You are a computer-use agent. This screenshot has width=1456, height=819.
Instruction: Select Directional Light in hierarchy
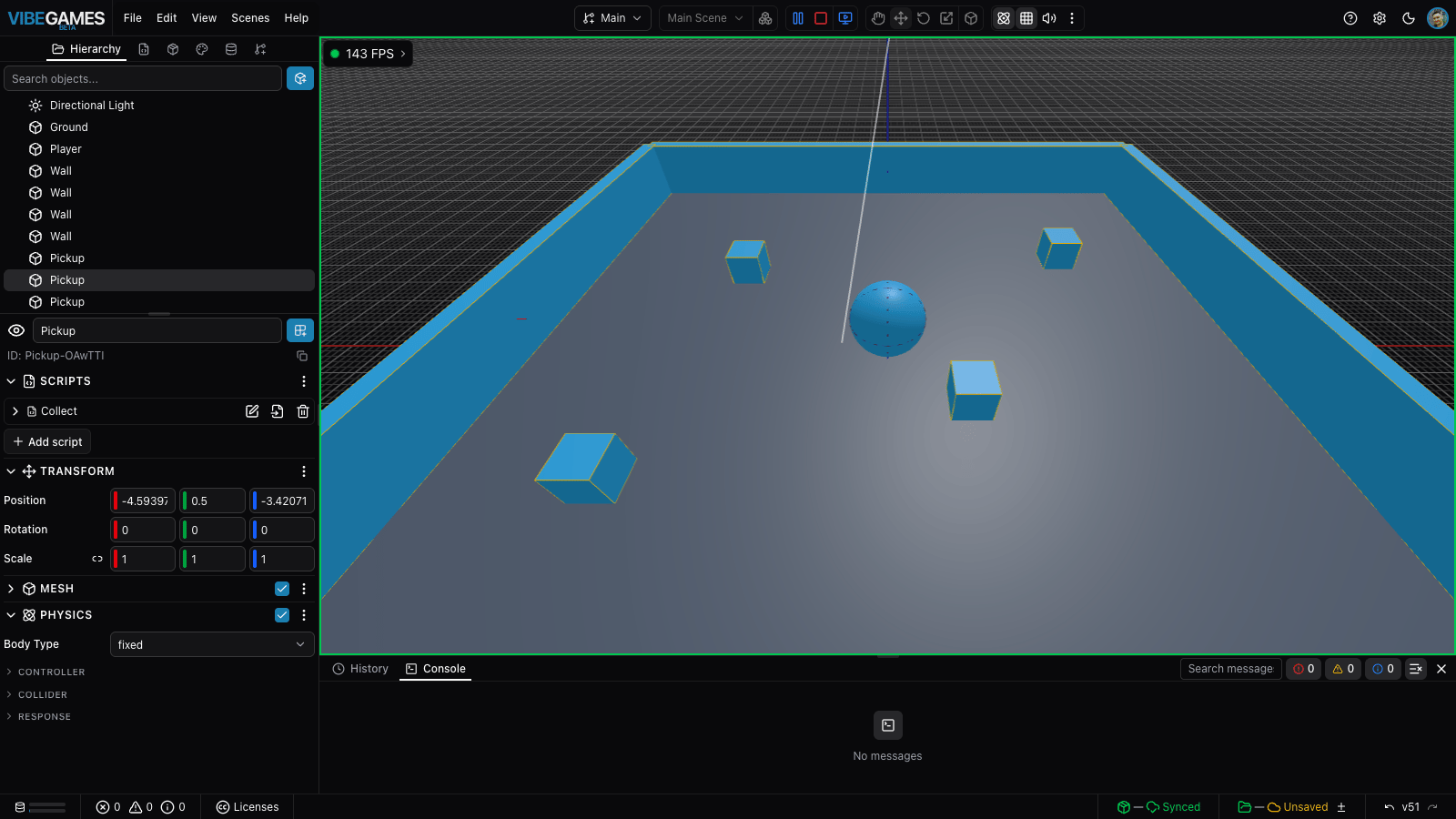point(159,106)
